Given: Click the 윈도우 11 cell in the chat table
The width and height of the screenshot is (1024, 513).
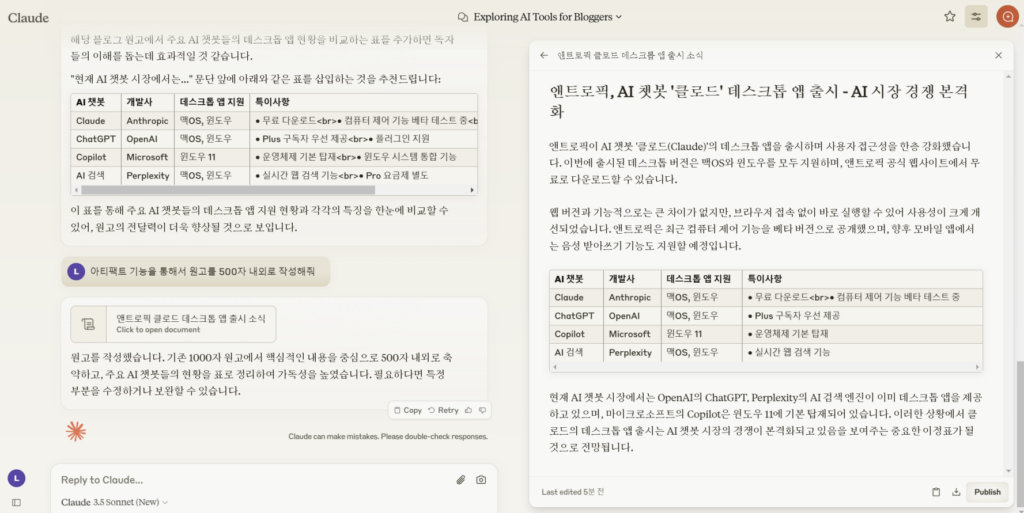Looking at the screenshot, I should [212, 157].
